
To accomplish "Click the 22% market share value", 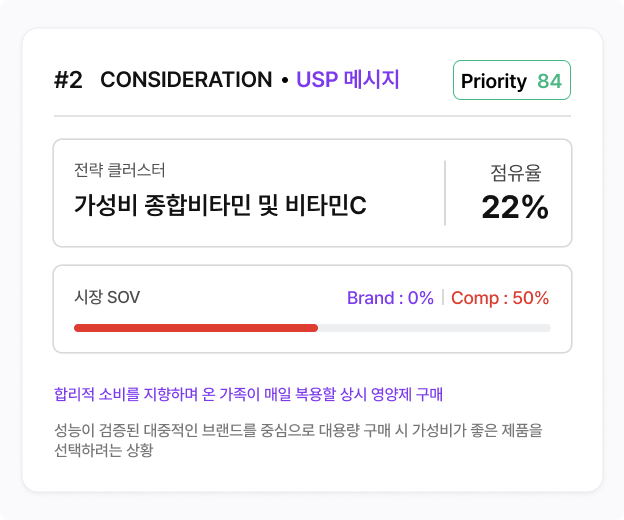I will (515, 207).
